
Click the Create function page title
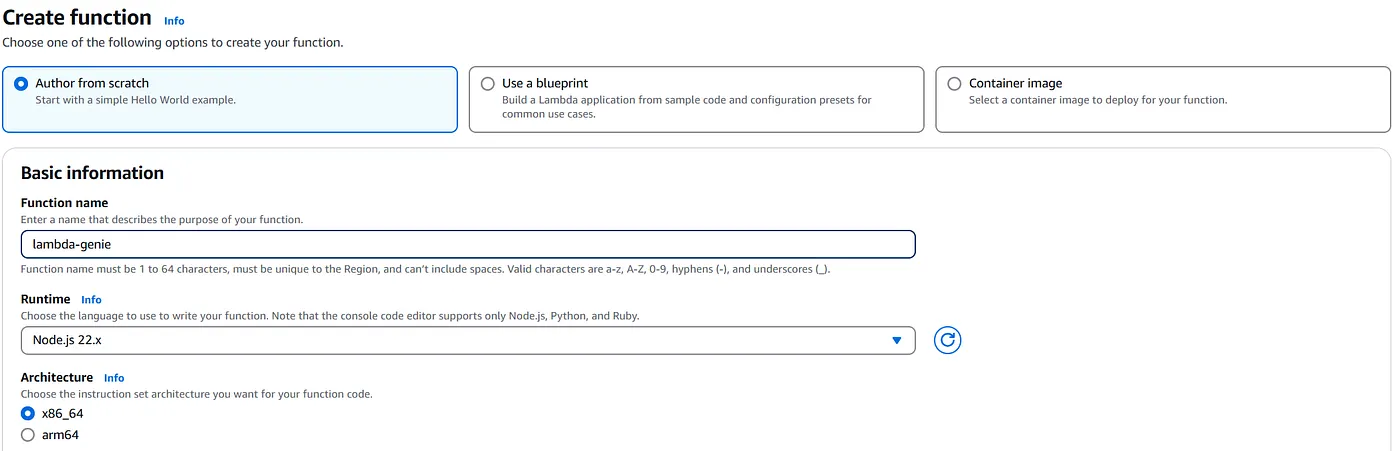tap(77, 18)
